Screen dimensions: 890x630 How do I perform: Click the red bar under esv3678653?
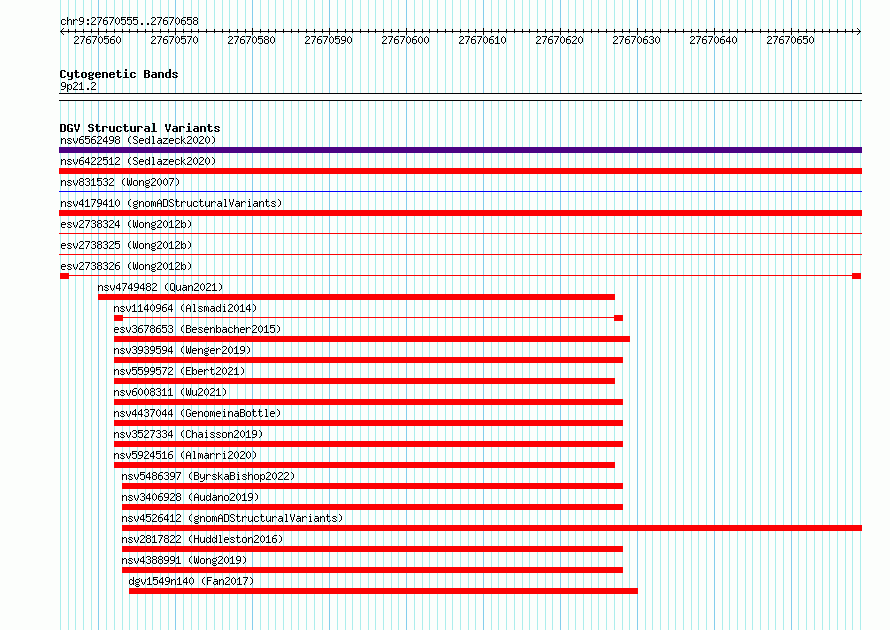pos(372,339)
